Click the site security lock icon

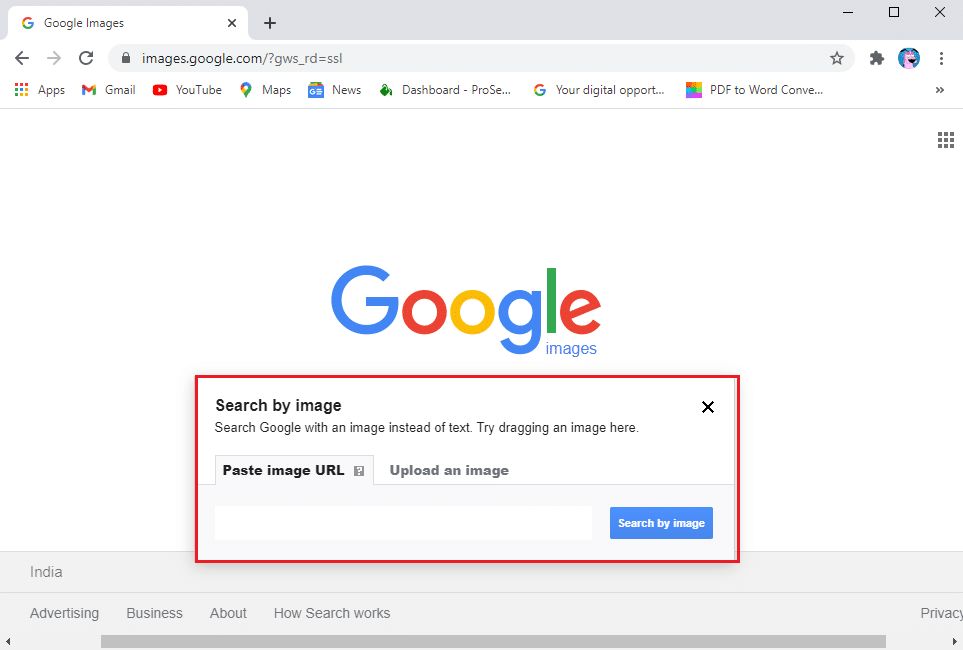tap(125, 58)
